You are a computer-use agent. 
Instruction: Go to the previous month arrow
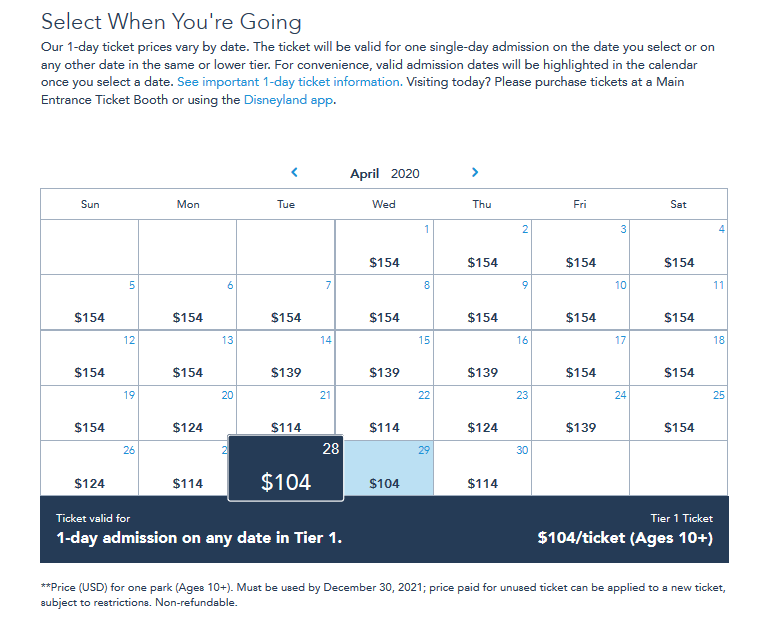coord(294,172)
